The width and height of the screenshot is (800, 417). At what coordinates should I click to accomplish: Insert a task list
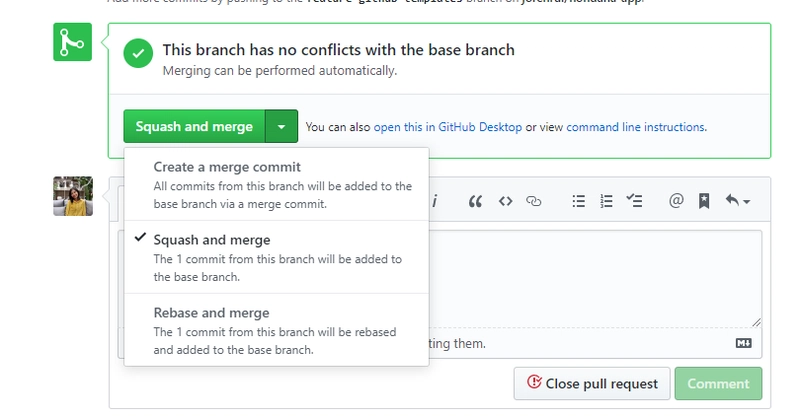point(634,201)
